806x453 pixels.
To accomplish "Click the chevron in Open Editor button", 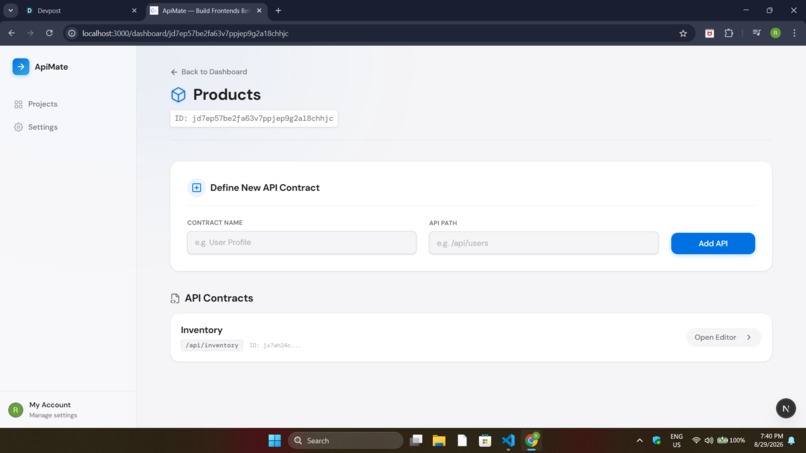I will point(749,337).
